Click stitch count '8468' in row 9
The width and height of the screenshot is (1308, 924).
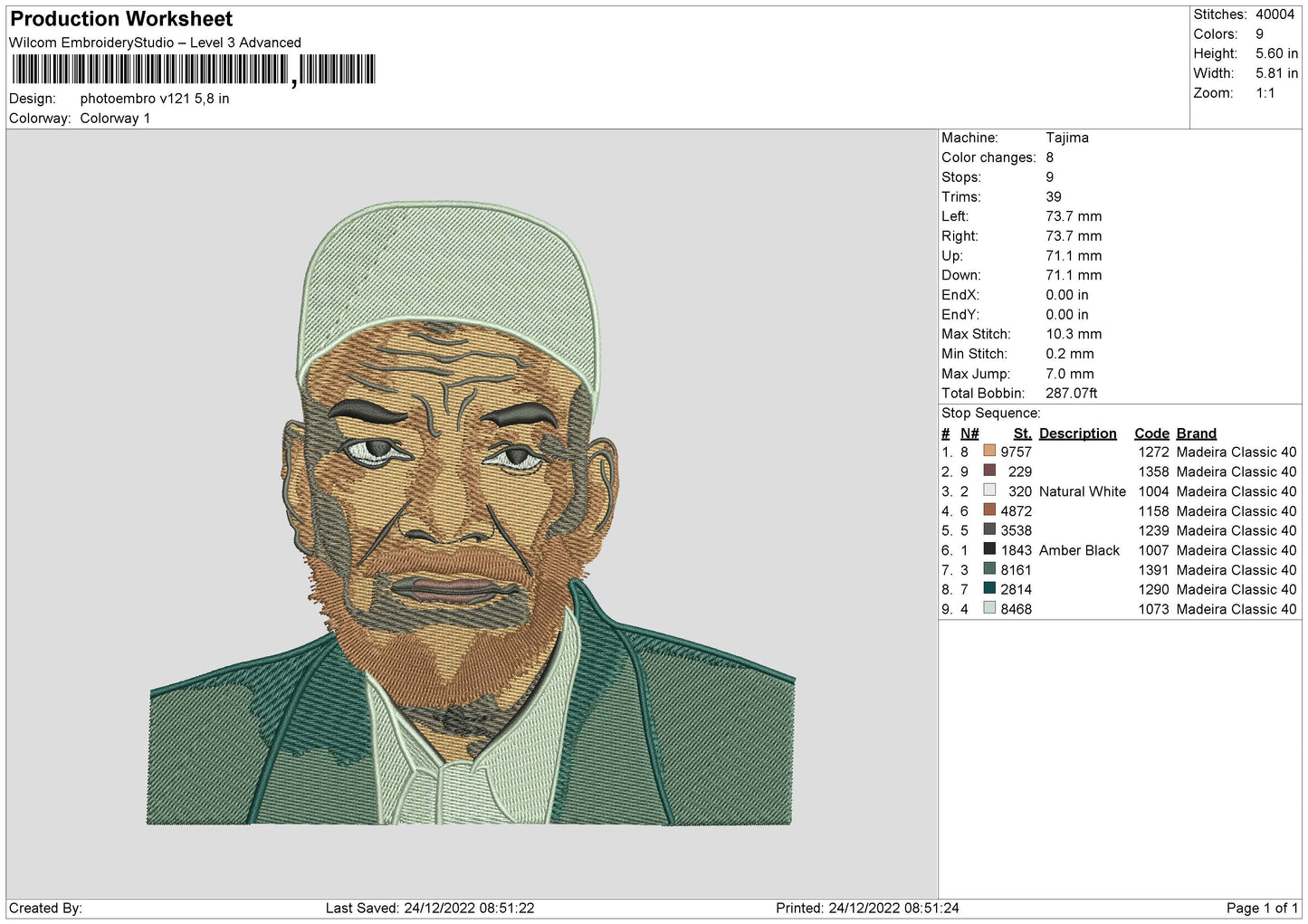(x=1017, y=609)
